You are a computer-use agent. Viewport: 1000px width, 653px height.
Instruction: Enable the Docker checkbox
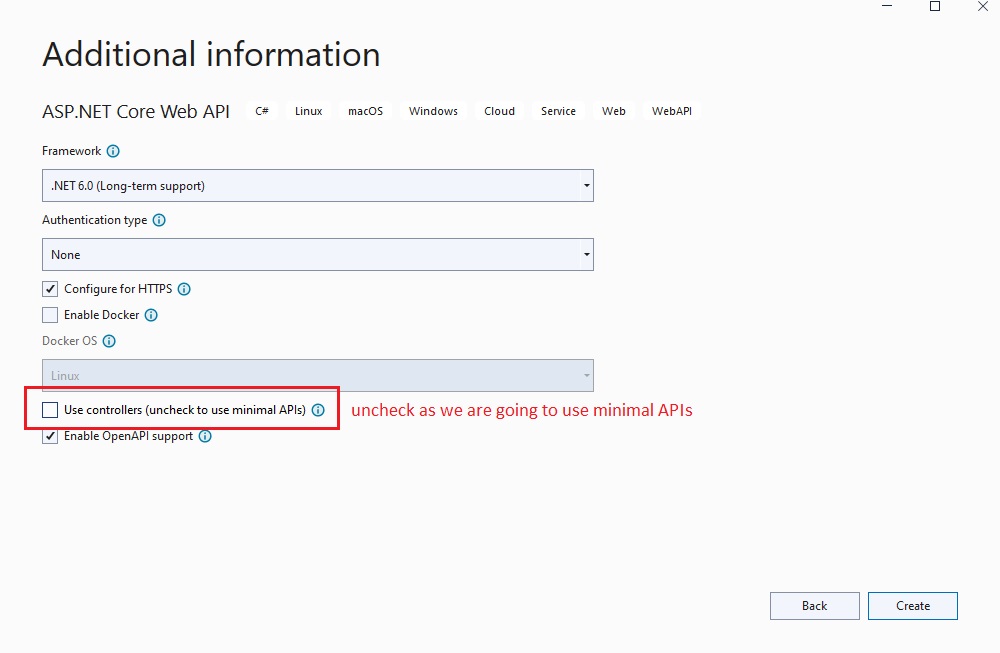click(50, 315)
